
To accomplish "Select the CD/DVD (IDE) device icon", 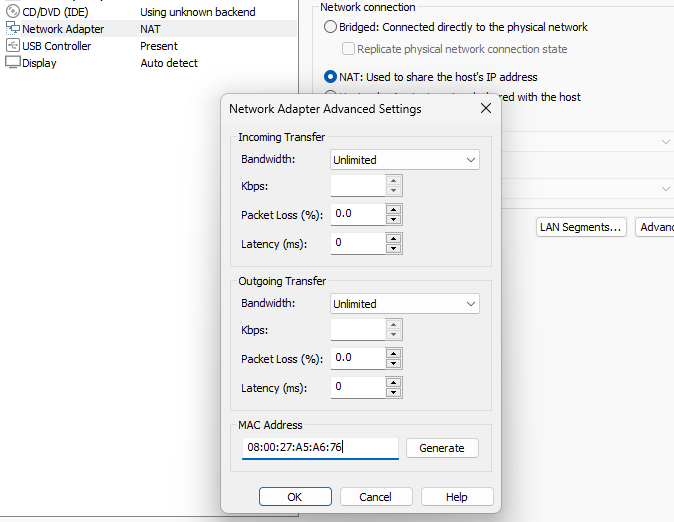I will click(x=13, y=12).
